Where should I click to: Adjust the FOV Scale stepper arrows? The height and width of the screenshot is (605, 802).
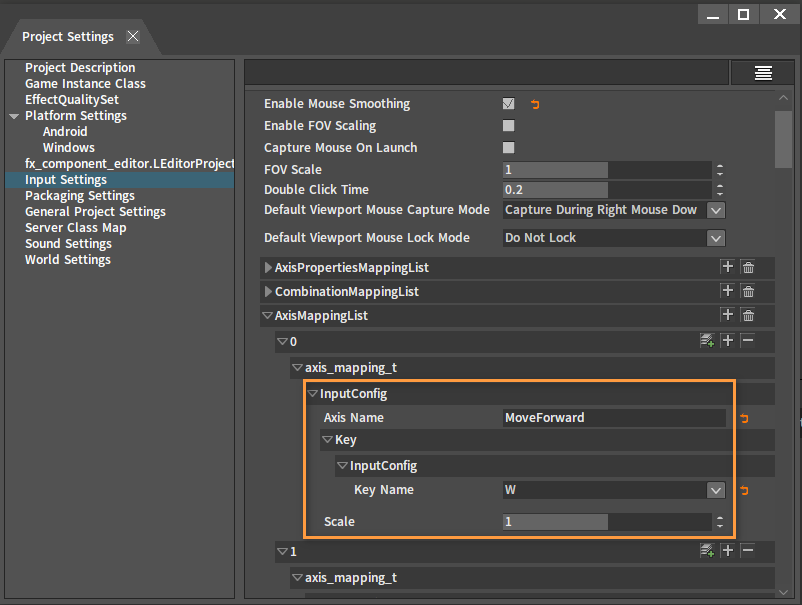[720, 170]
